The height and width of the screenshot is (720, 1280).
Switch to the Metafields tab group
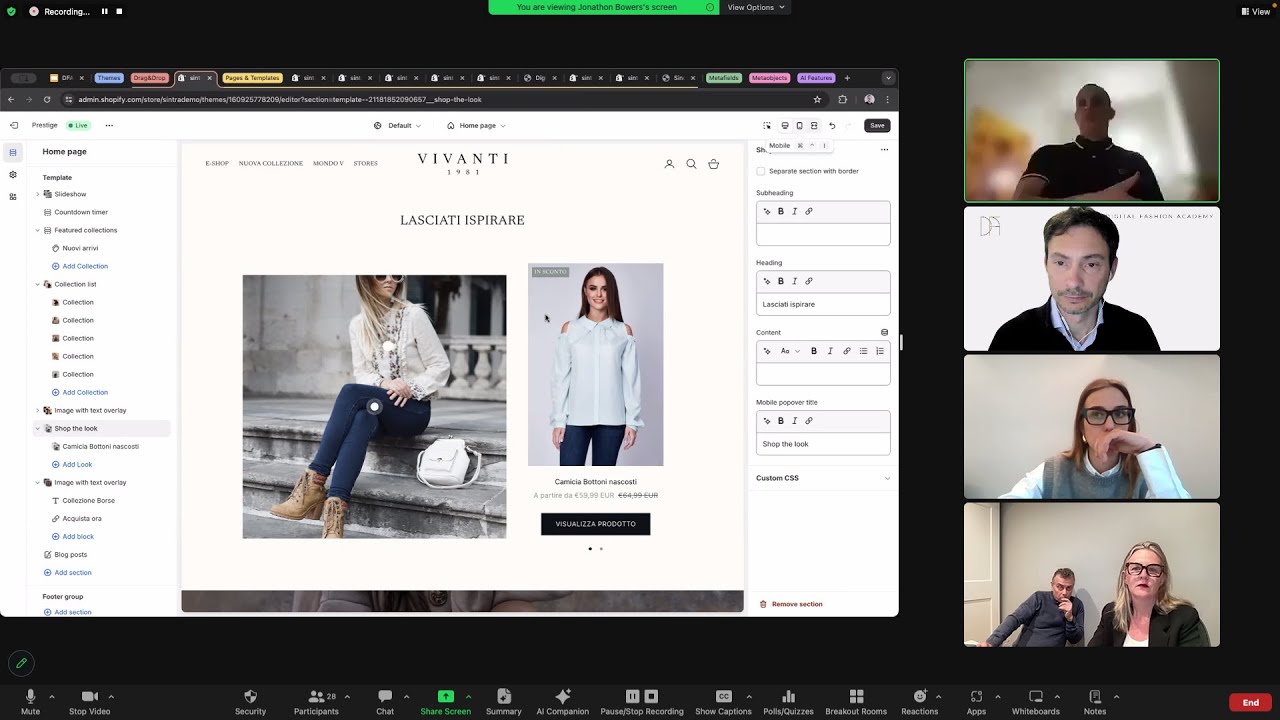(x=724, y=78)
